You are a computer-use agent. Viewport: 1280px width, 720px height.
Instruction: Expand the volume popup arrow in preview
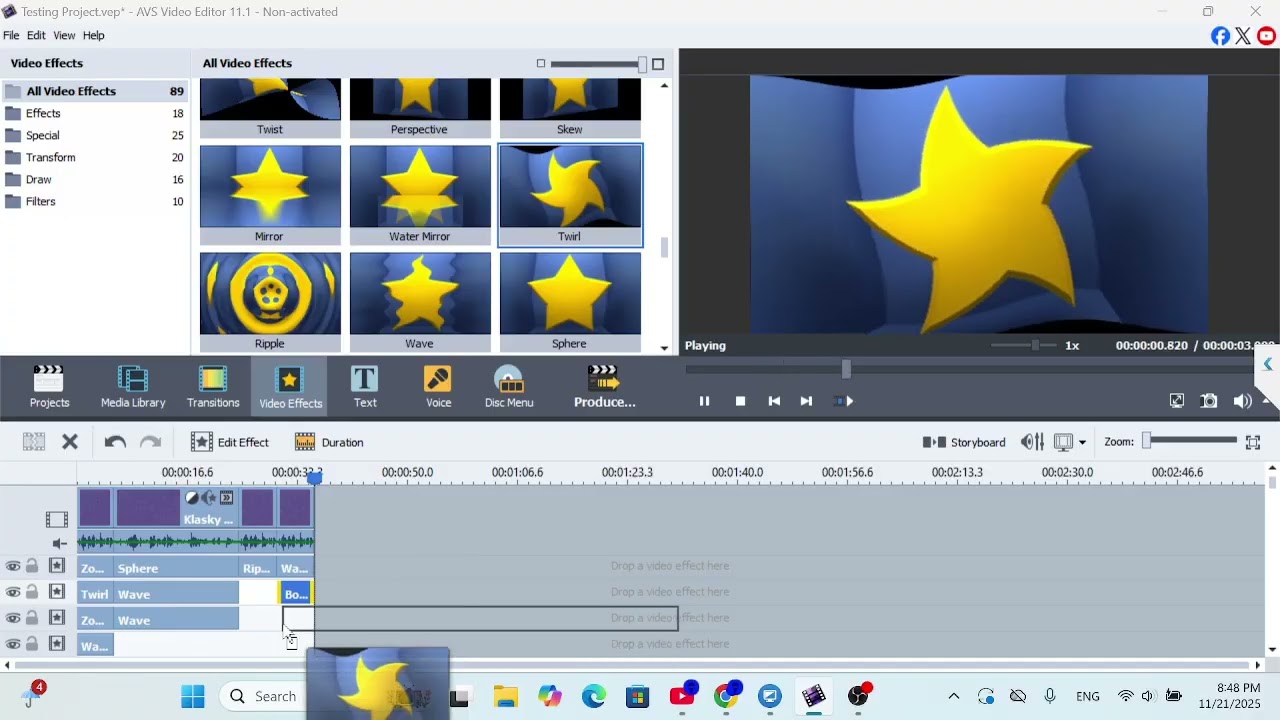click(1266, 401)
